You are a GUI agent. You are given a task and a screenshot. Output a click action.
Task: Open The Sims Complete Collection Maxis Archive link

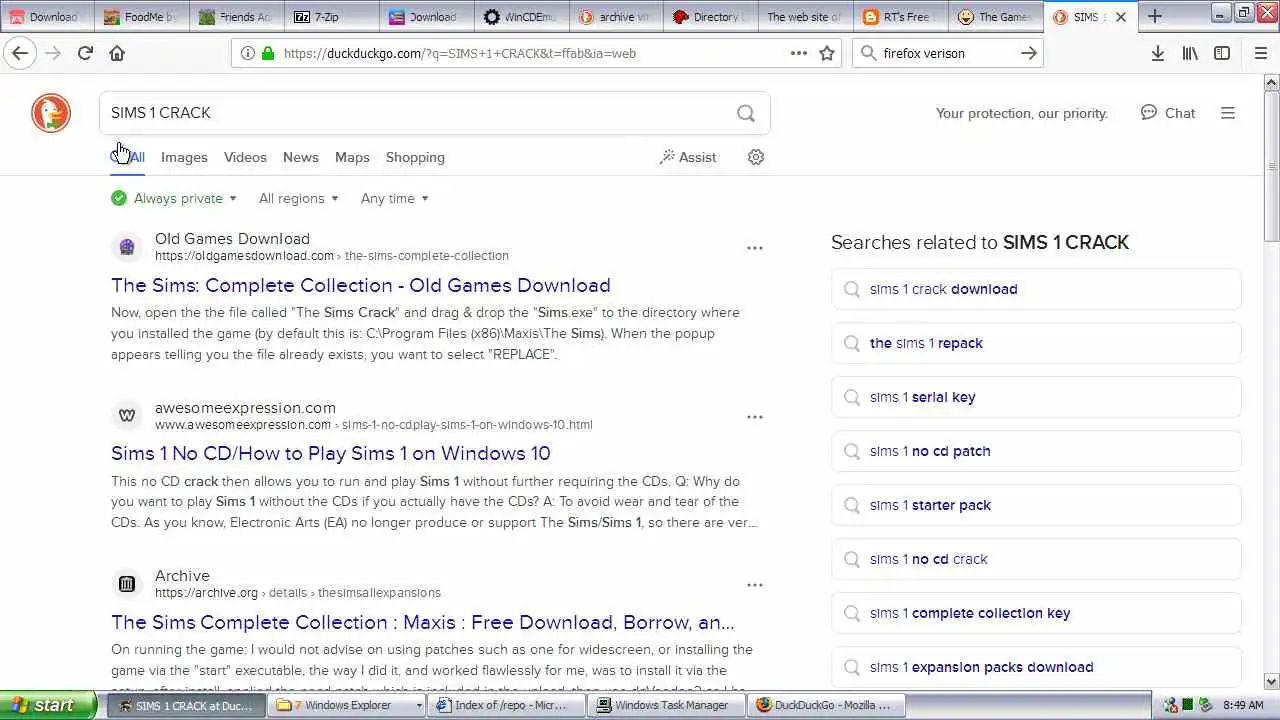tap(423, 622)
